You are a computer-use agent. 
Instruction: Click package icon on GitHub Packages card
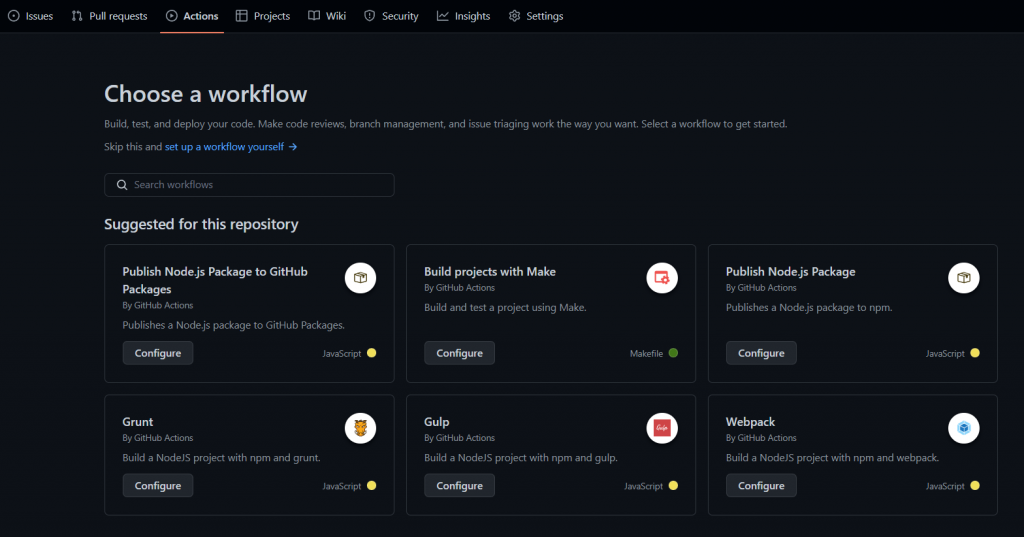(360, 278)
